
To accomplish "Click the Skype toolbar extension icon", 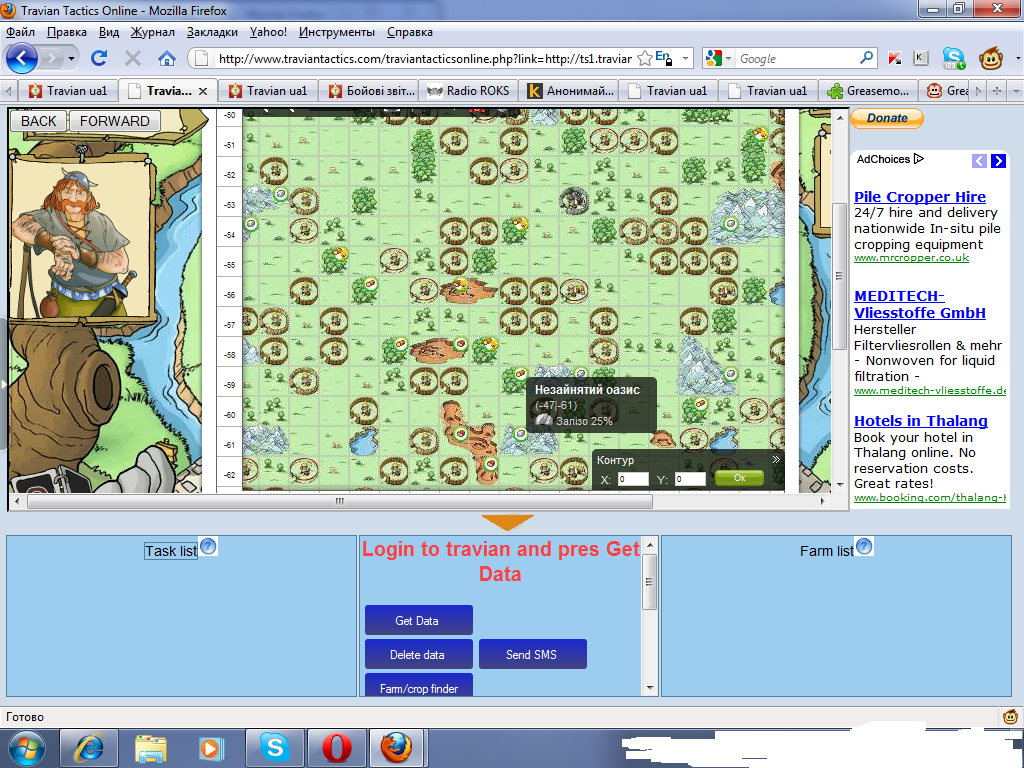I will click(x=953, y=59).
